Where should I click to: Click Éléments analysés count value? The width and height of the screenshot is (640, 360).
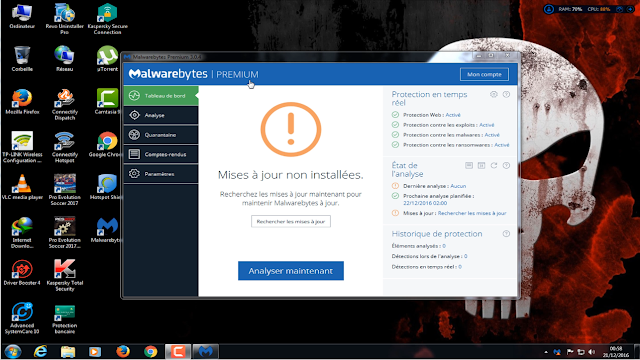point(444,246)
